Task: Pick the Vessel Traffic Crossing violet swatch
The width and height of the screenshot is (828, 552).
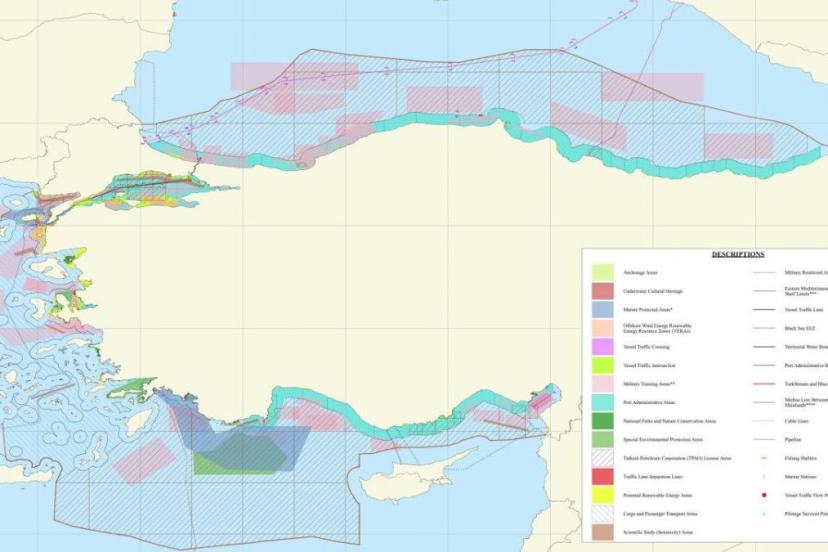Action: [602, 347]
